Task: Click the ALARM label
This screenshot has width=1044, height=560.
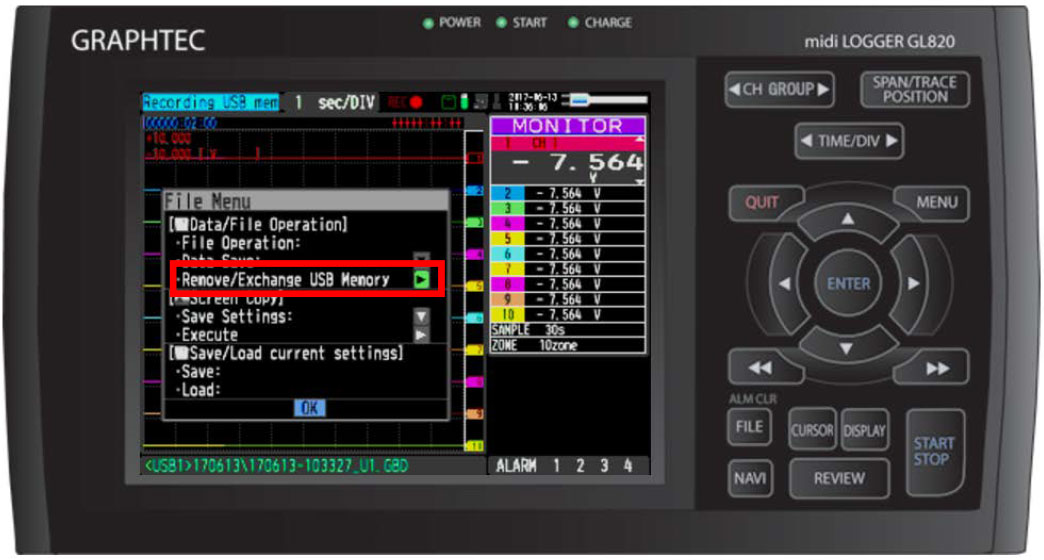Action: (x=516, y=466)
